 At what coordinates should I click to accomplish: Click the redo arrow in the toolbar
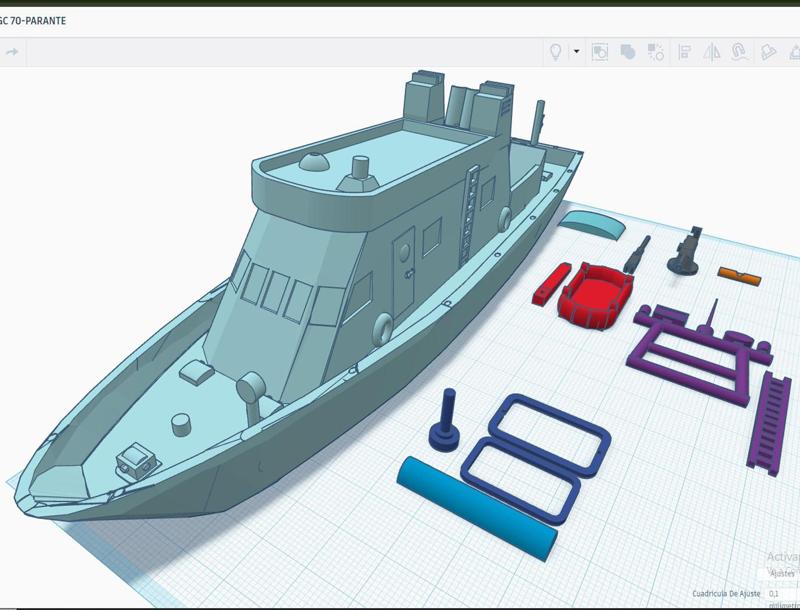tap(12, 52)
